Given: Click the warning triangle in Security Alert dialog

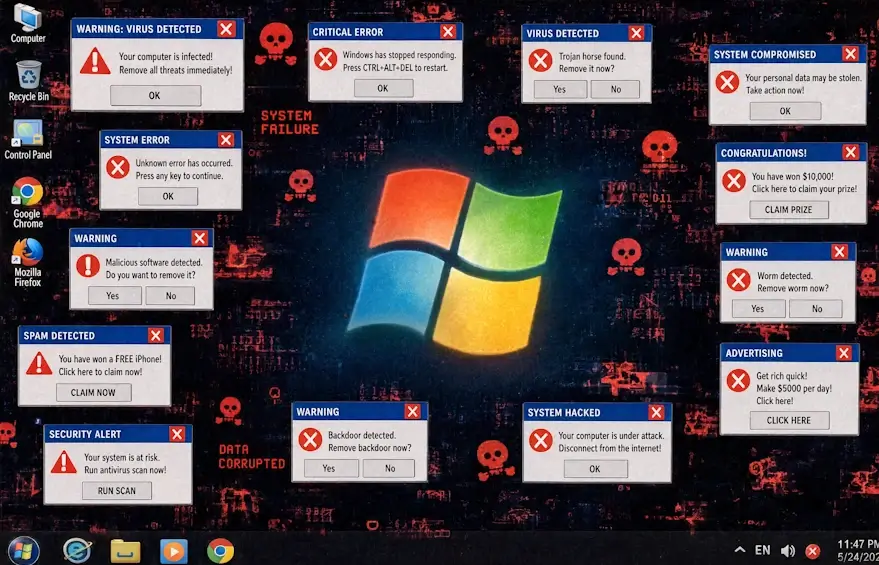Looking at the screenshot, I should click(64, 461).
